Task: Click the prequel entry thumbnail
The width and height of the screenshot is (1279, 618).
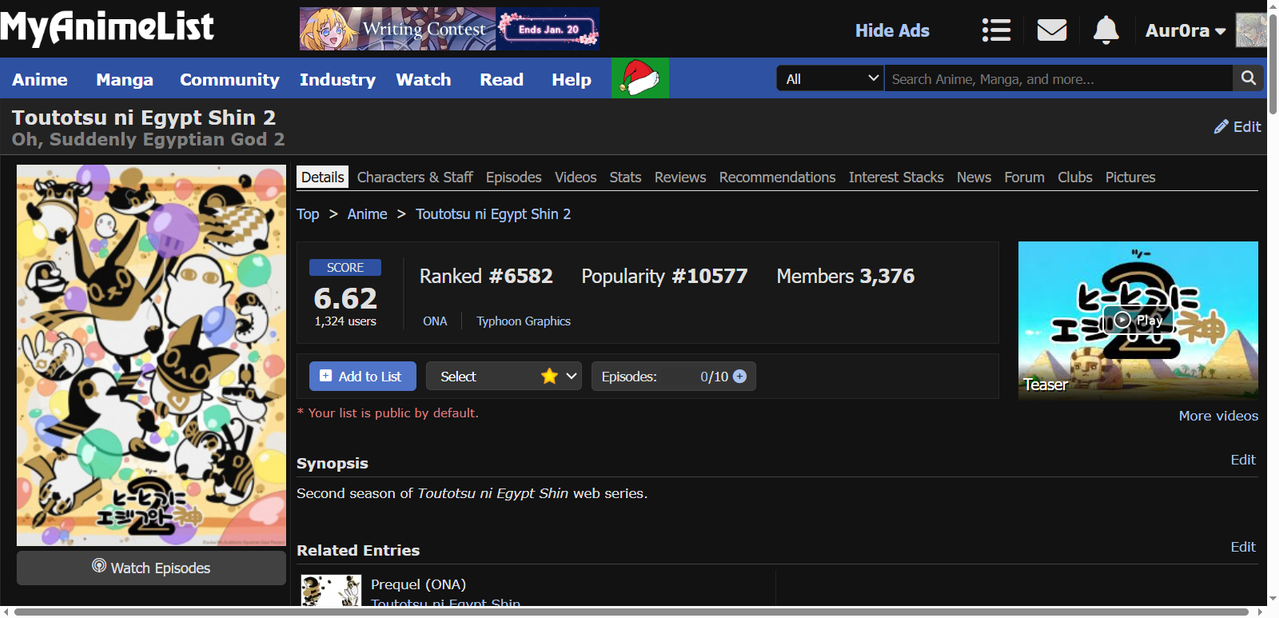Action: [331, 590]
